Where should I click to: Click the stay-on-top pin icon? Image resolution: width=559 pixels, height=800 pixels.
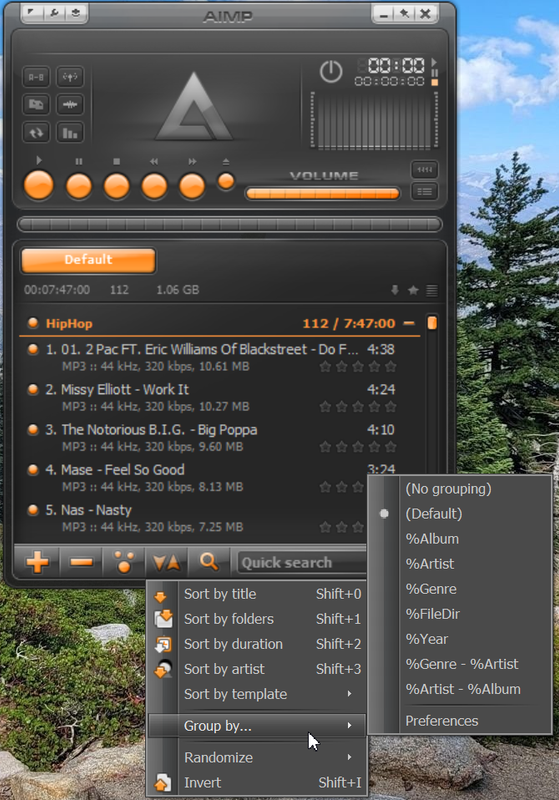click(x=404, y=13)
